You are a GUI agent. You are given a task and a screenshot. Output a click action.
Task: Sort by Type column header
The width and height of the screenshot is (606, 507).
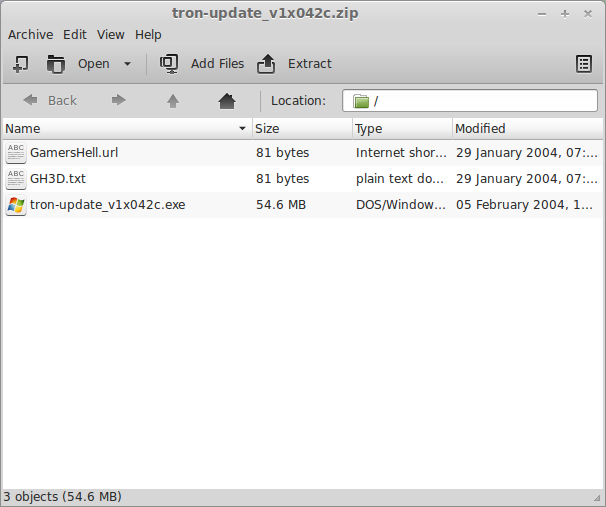[x=402, y=129]
